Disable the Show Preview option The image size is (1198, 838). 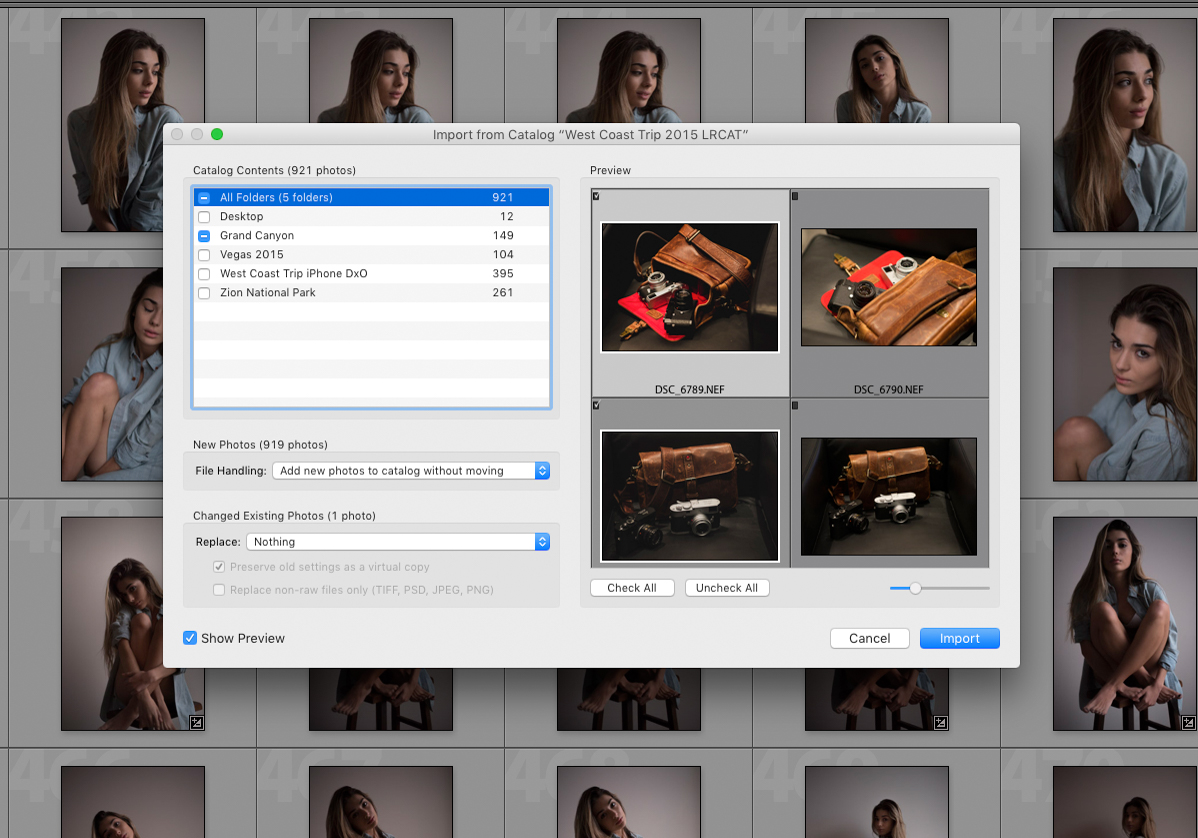(x=190, y=637)
